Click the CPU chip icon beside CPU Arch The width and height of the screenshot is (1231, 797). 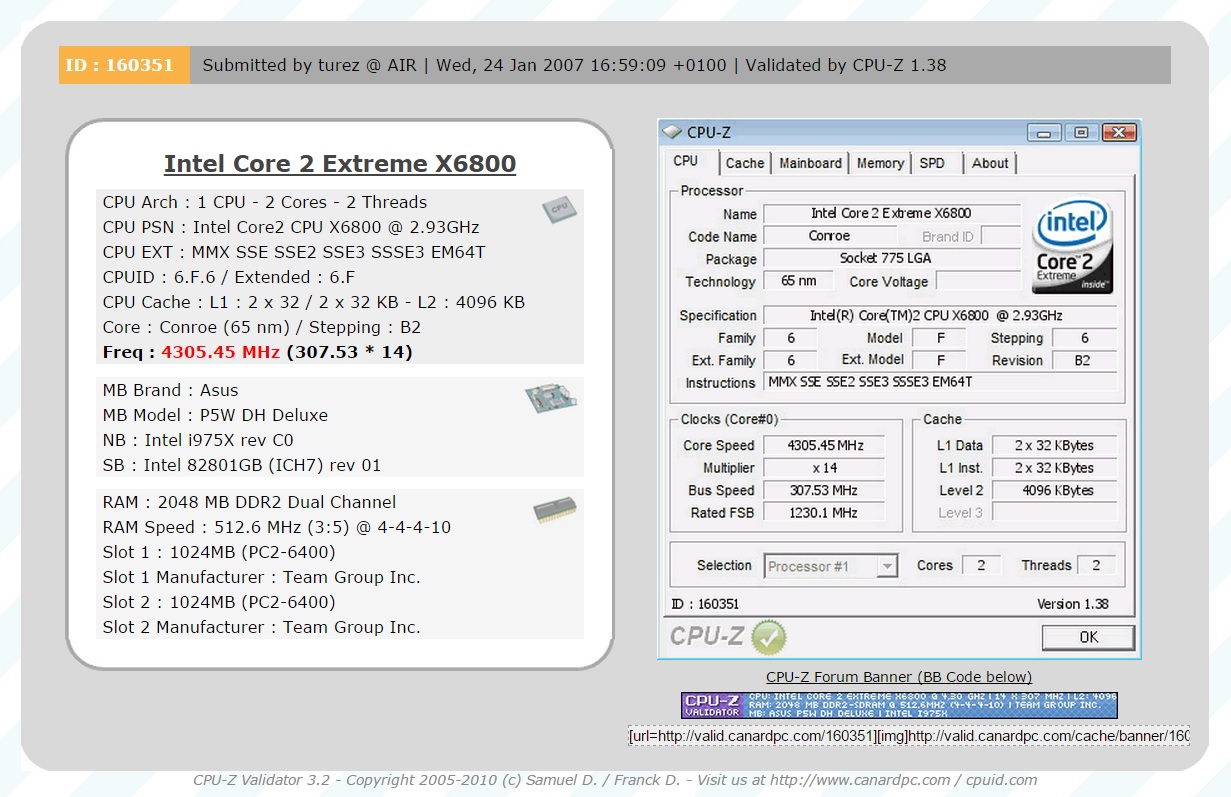[559, 208]
